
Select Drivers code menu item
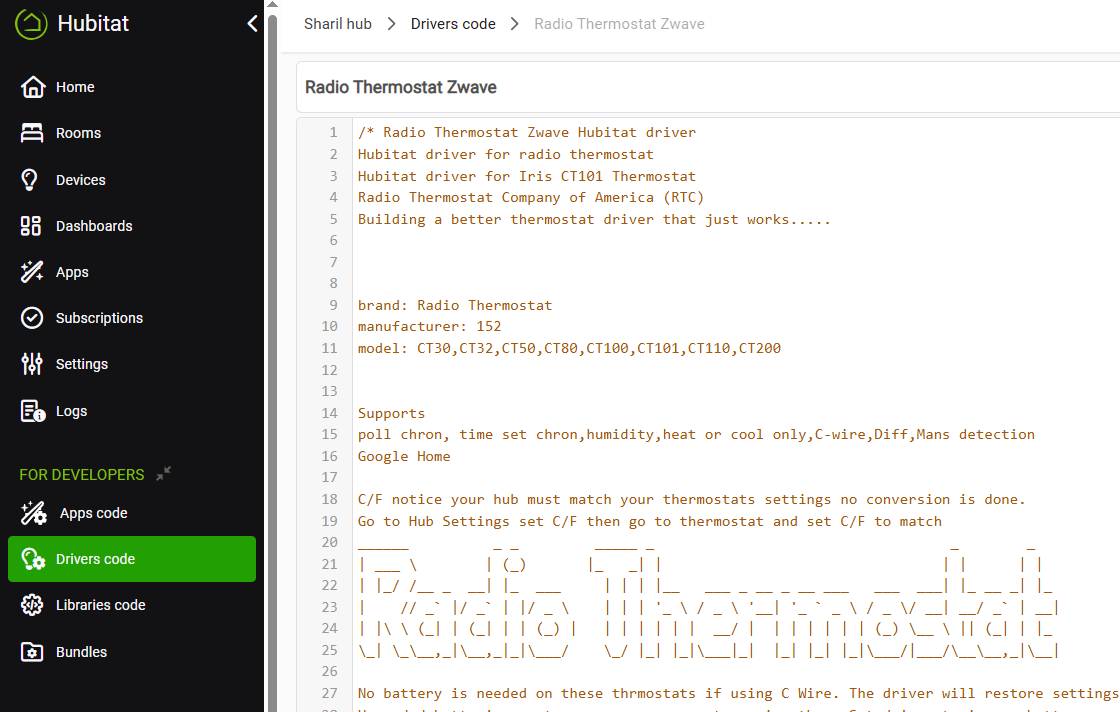[132, 559]
